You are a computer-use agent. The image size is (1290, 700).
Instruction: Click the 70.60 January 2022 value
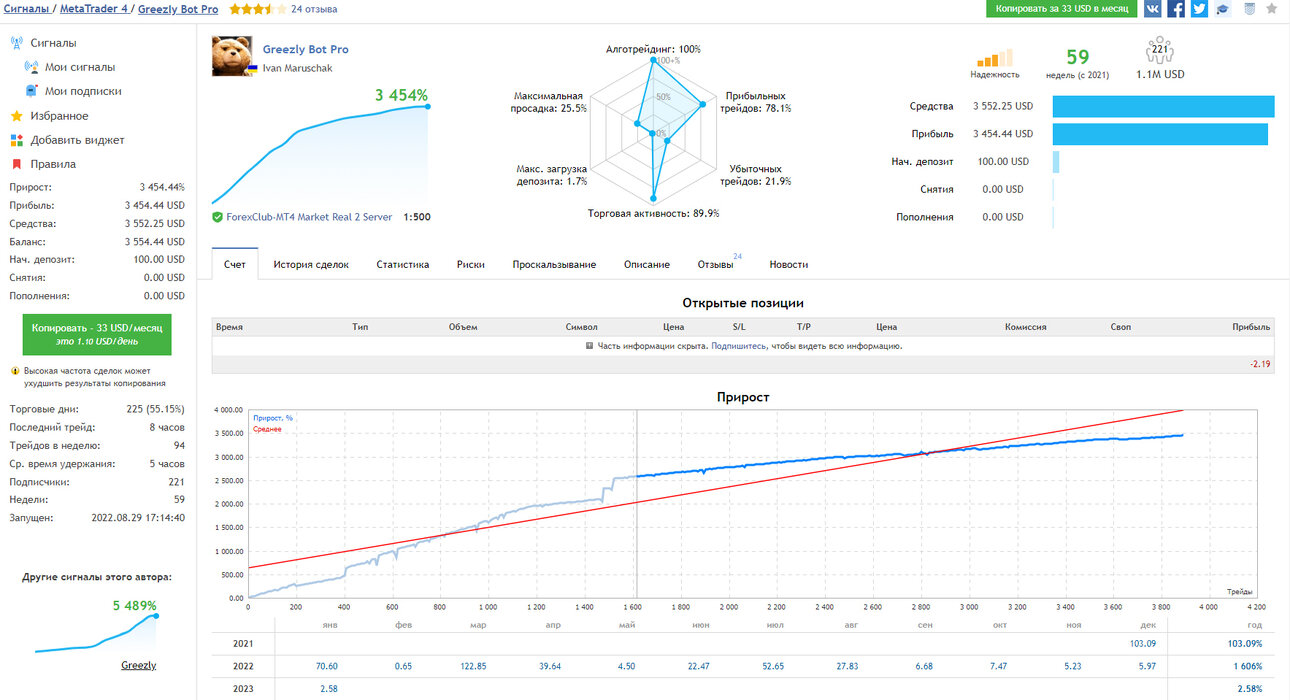326,667
